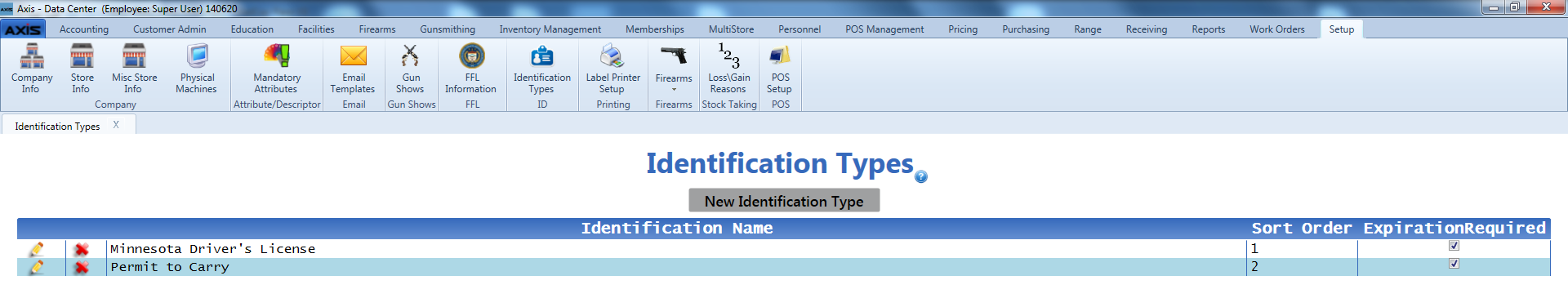Image resolution: width=1568 pixels, height=298 pixels.
Task: Click the Identification Name column header
Action: tap(677, 229)
